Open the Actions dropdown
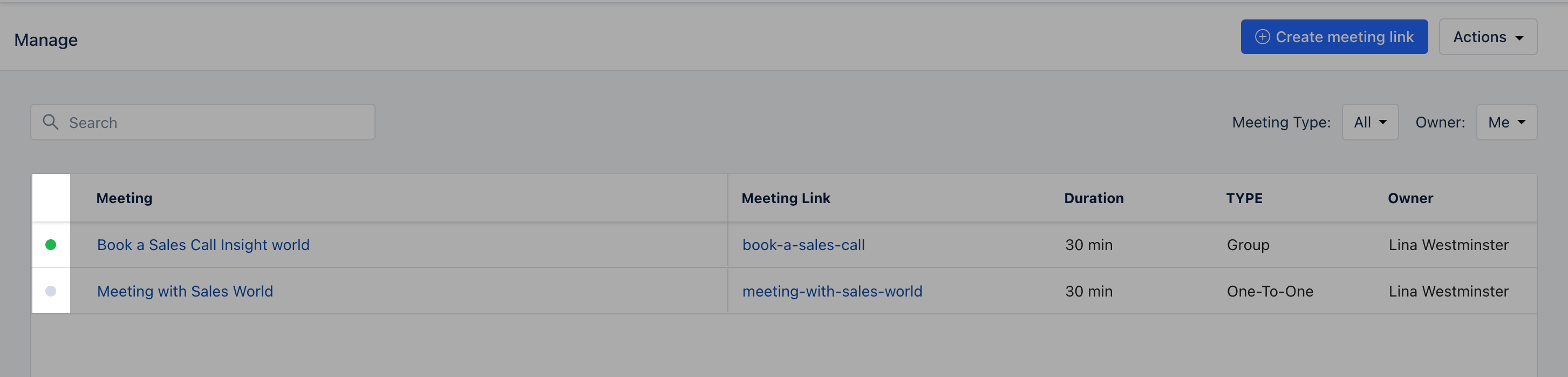The width and height of the screenshot is (1568, 377). (1488, 37)
